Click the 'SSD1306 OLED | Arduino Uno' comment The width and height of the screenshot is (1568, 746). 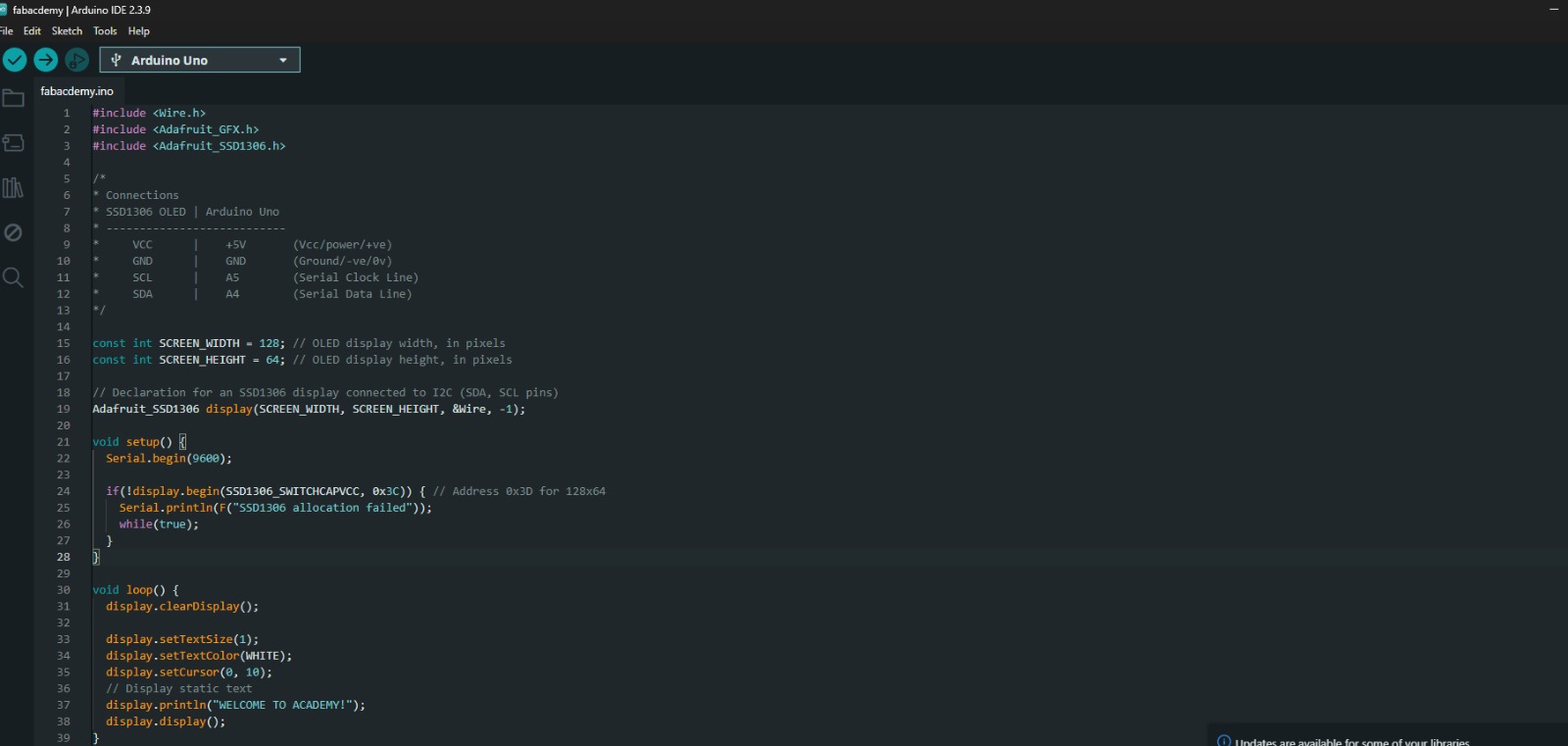pyautogui.click(x=186, y=212)
